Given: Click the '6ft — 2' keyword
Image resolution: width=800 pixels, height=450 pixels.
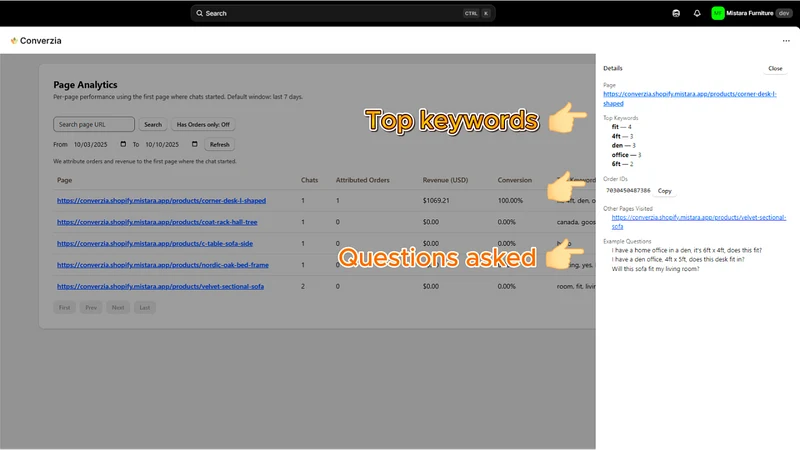Looking at the screenshot, I should [x=622, y=164].
